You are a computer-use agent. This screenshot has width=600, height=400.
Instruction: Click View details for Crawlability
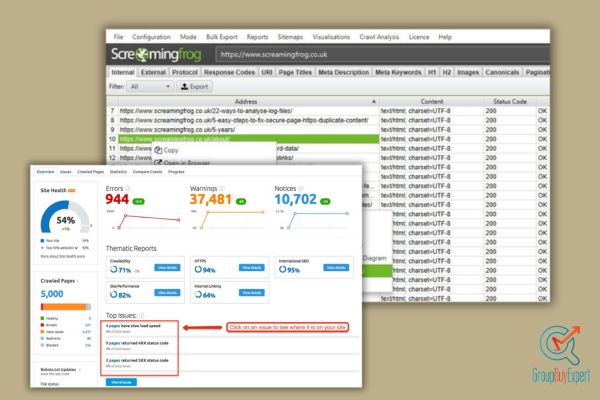coord(167,268)
